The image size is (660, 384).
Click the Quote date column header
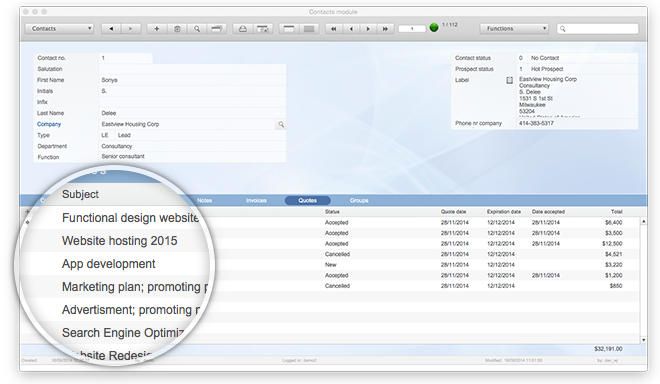coord(453,212)
